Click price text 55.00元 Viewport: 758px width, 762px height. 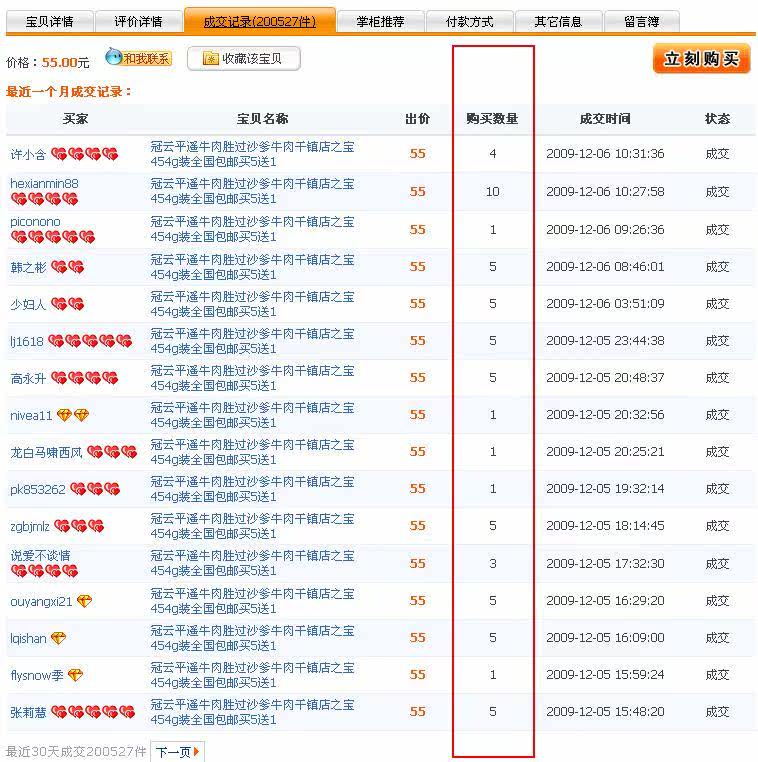pyautogui.click(x=66, y=63)
